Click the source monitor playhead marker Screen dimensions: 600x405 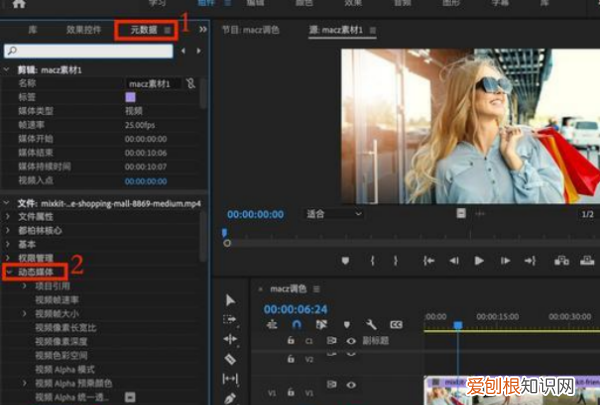point(225,232)
